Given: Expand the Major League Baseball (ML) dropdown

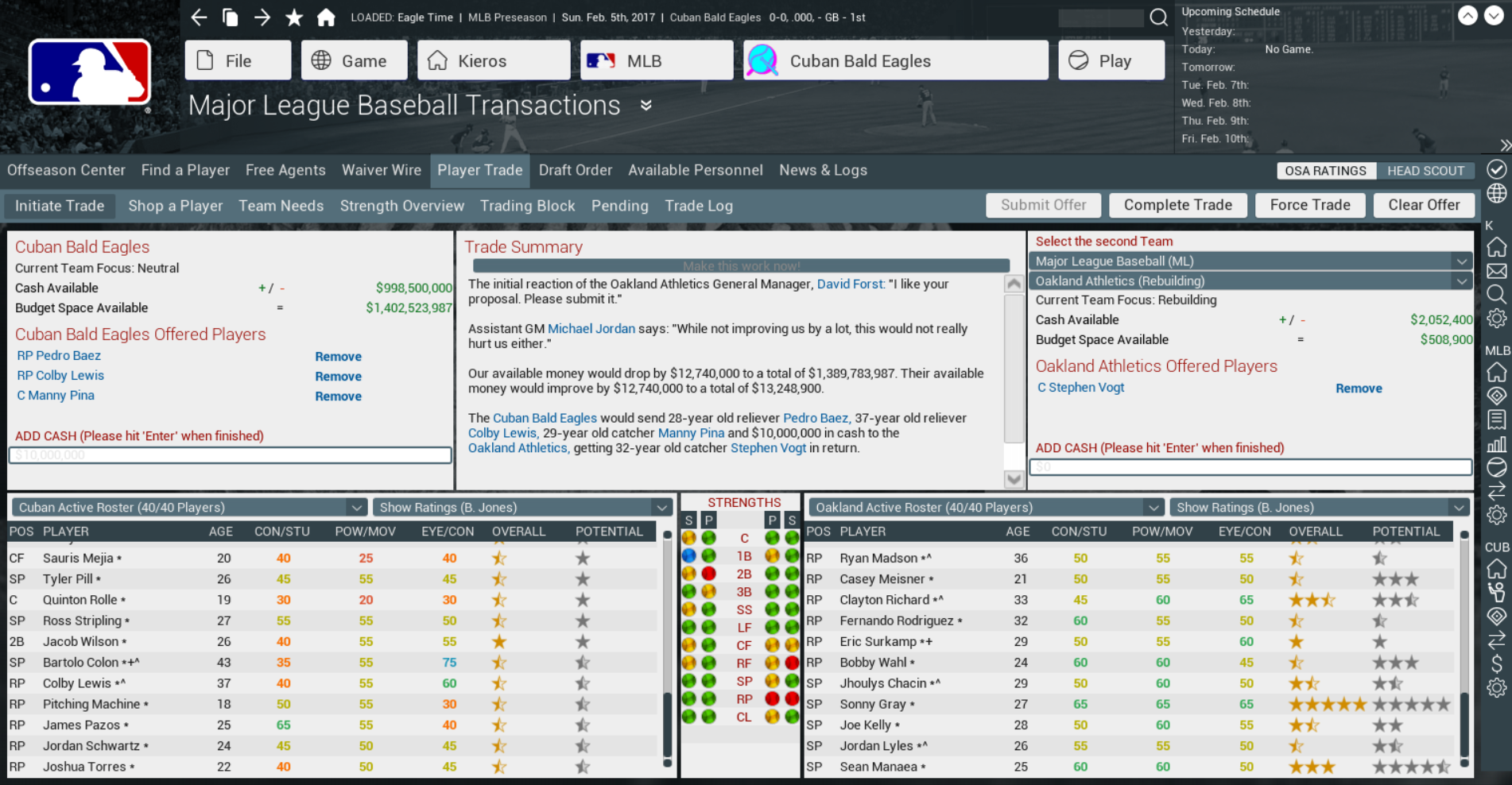Looking at the screenshot, I should [x=1250, y=261].
